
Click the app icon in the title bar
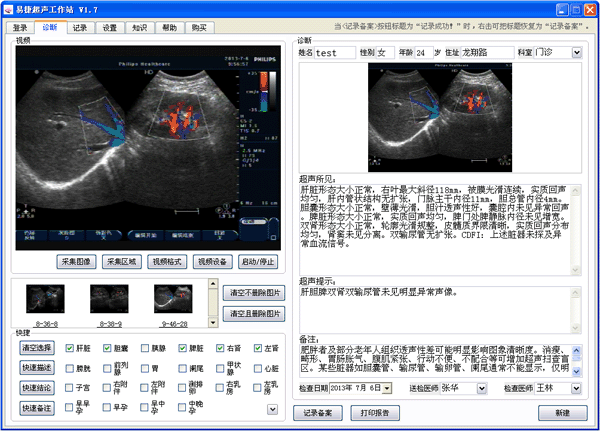(x=9, y=9)
